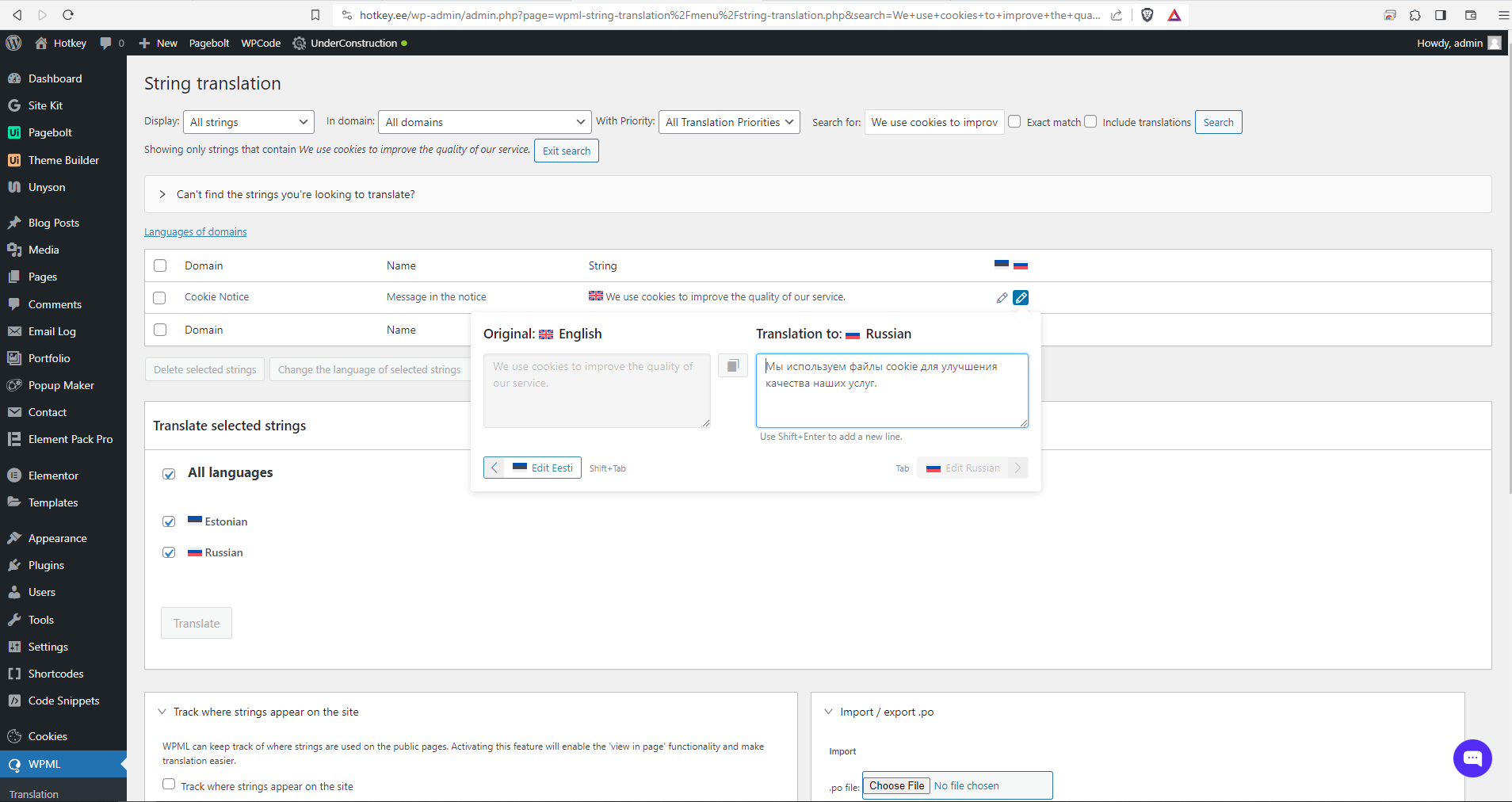
Task: Click Russian pencil edit icon for Cookie Notice
Action: click(1021, 297)
